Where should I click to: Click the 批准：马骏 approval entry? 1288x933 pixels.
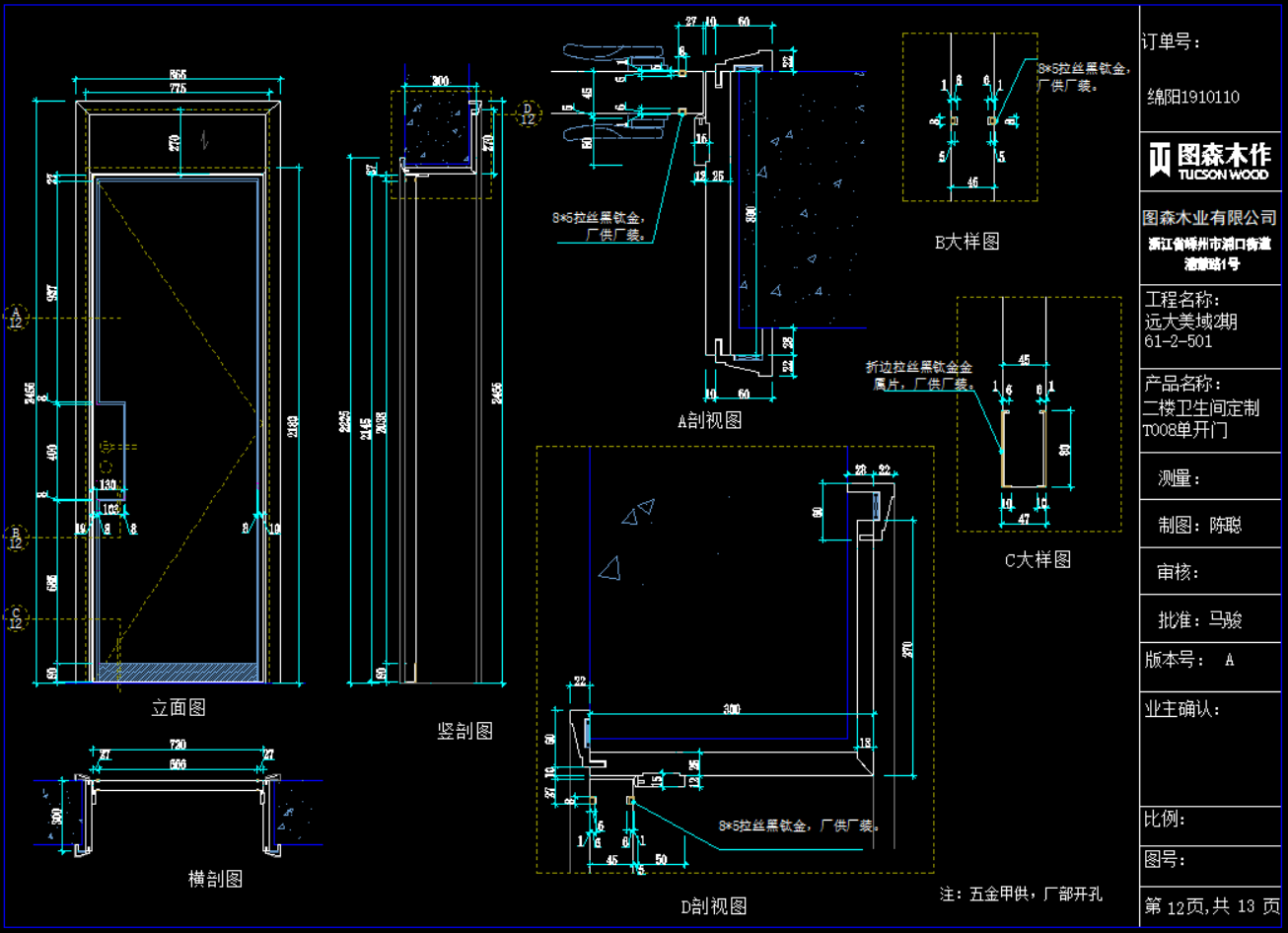pos(1200,620)
